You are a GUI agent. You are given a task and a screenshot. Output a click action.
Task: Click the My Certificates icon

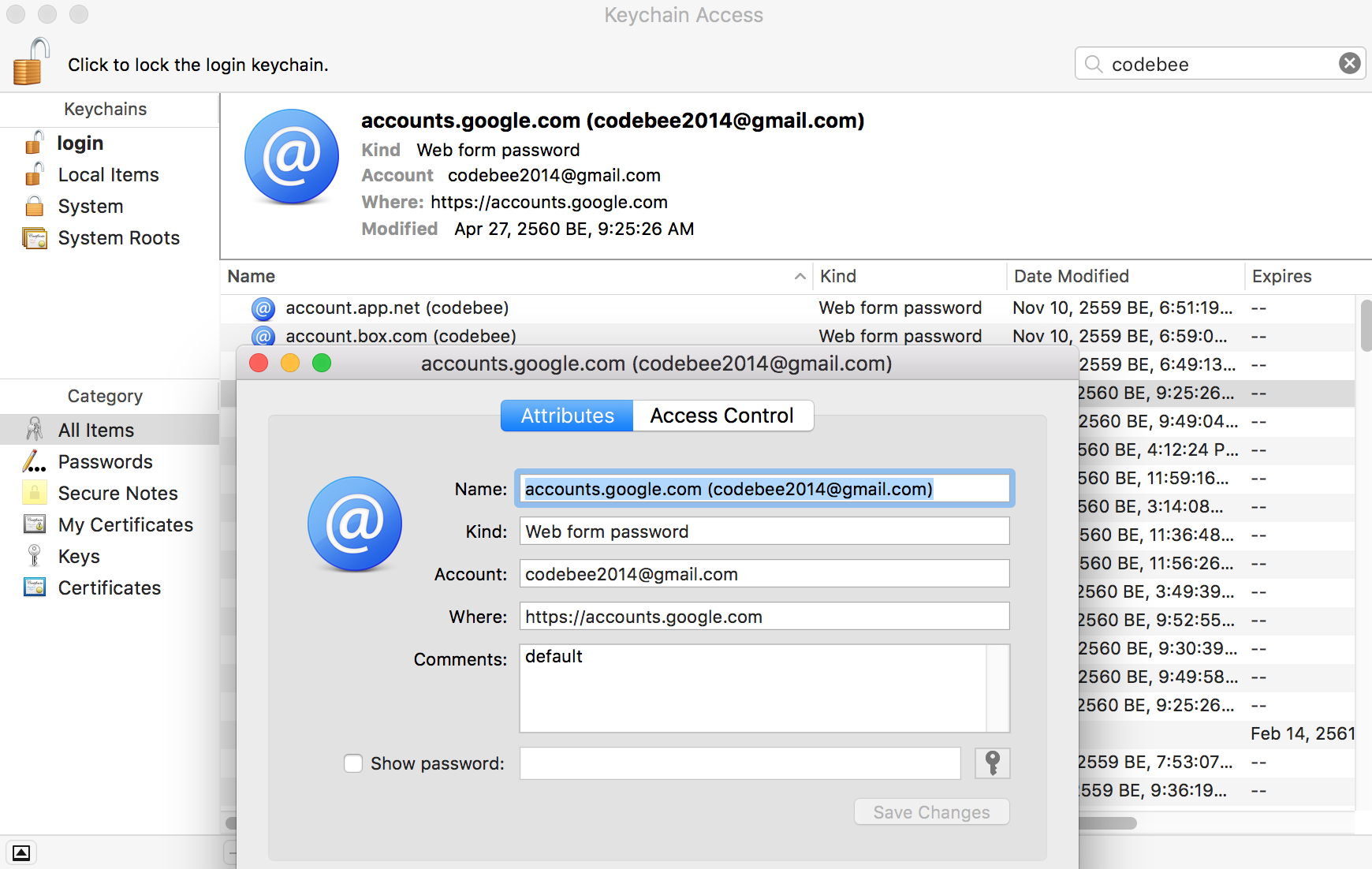[x=35, y=524]
